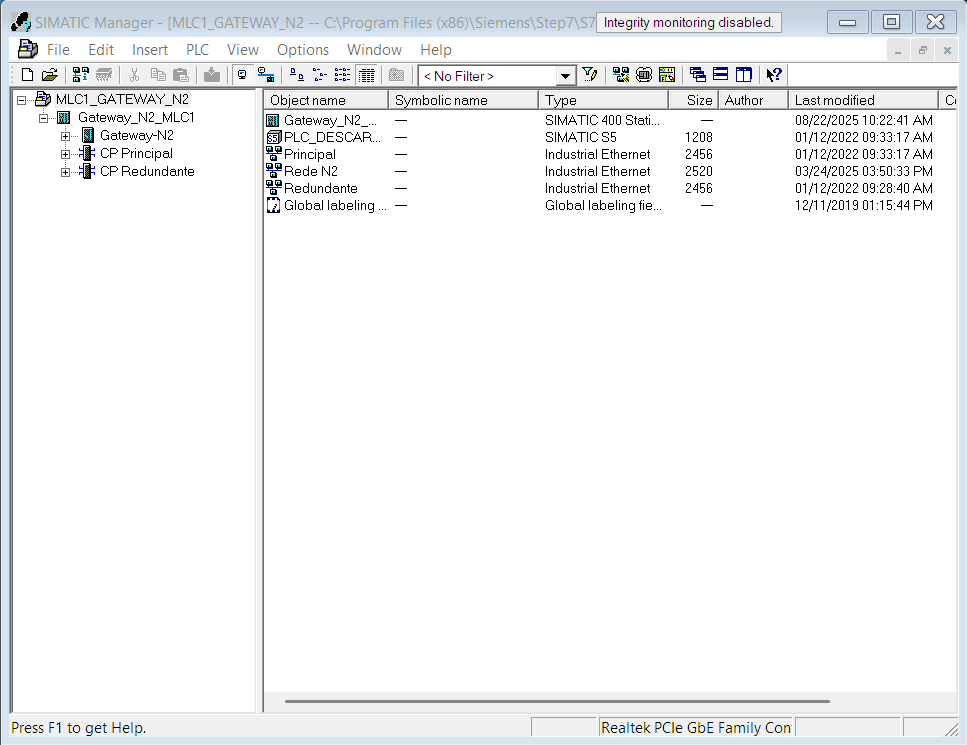This screenshot has width=967, height=745.
Task: Click the Arrange Vertically icon
Action: tap(744, 75)
